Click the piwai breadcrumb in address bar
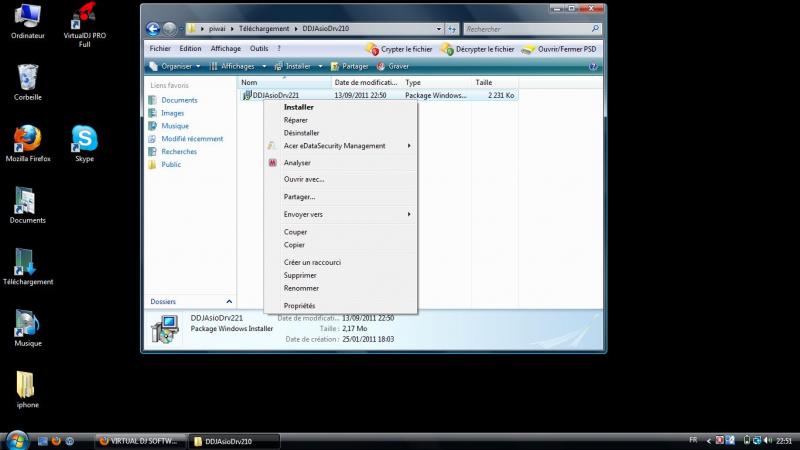This screenshot has height=450, width=800. tap(217, 29)
